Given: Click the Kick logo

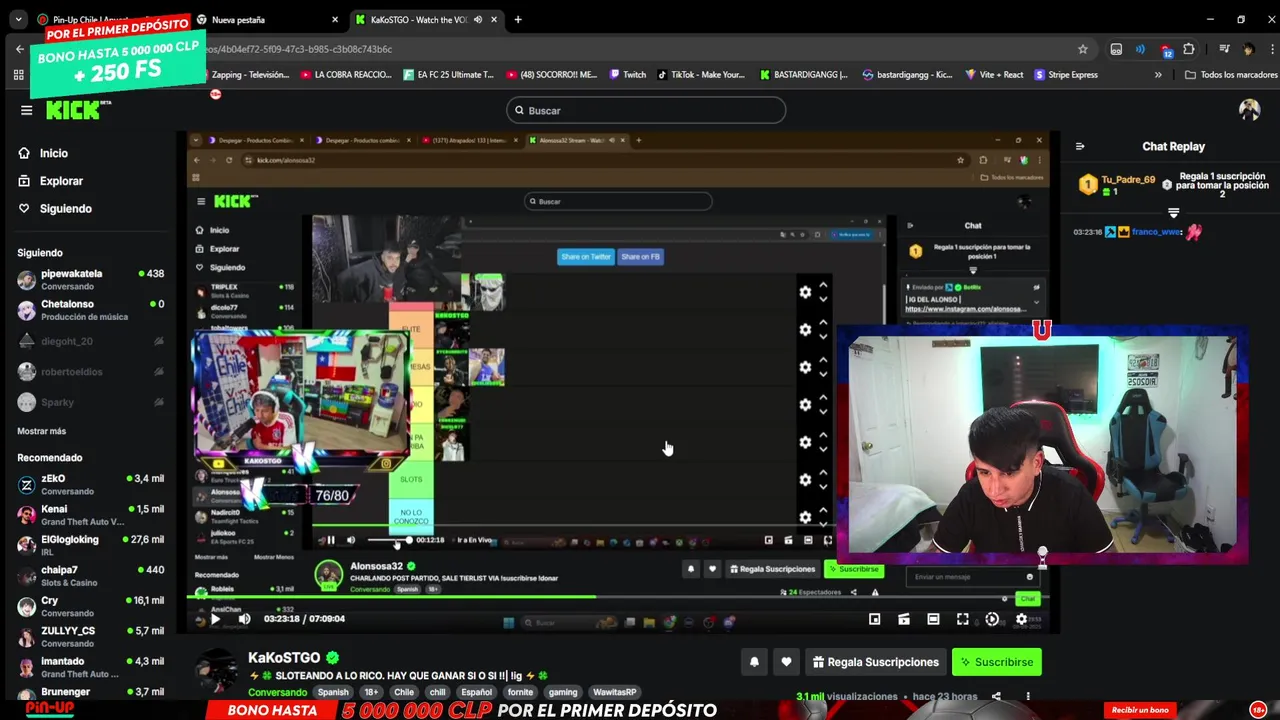Looking at the screenshot, I should click(78, 110).
